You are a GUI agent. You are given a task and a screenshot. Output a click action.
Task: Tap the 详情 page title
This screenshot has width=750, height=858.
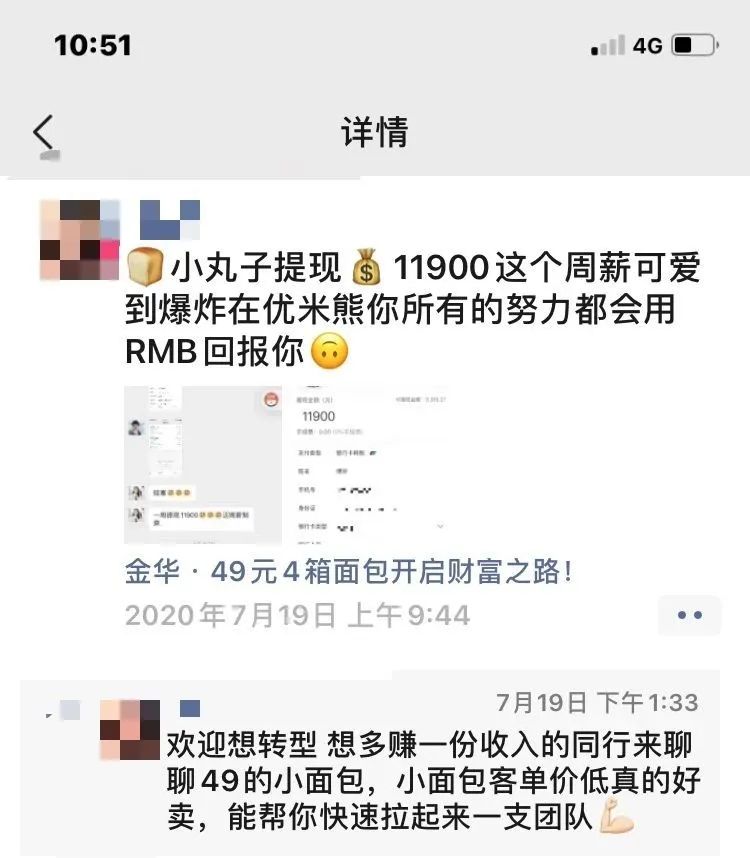(375, 132)
